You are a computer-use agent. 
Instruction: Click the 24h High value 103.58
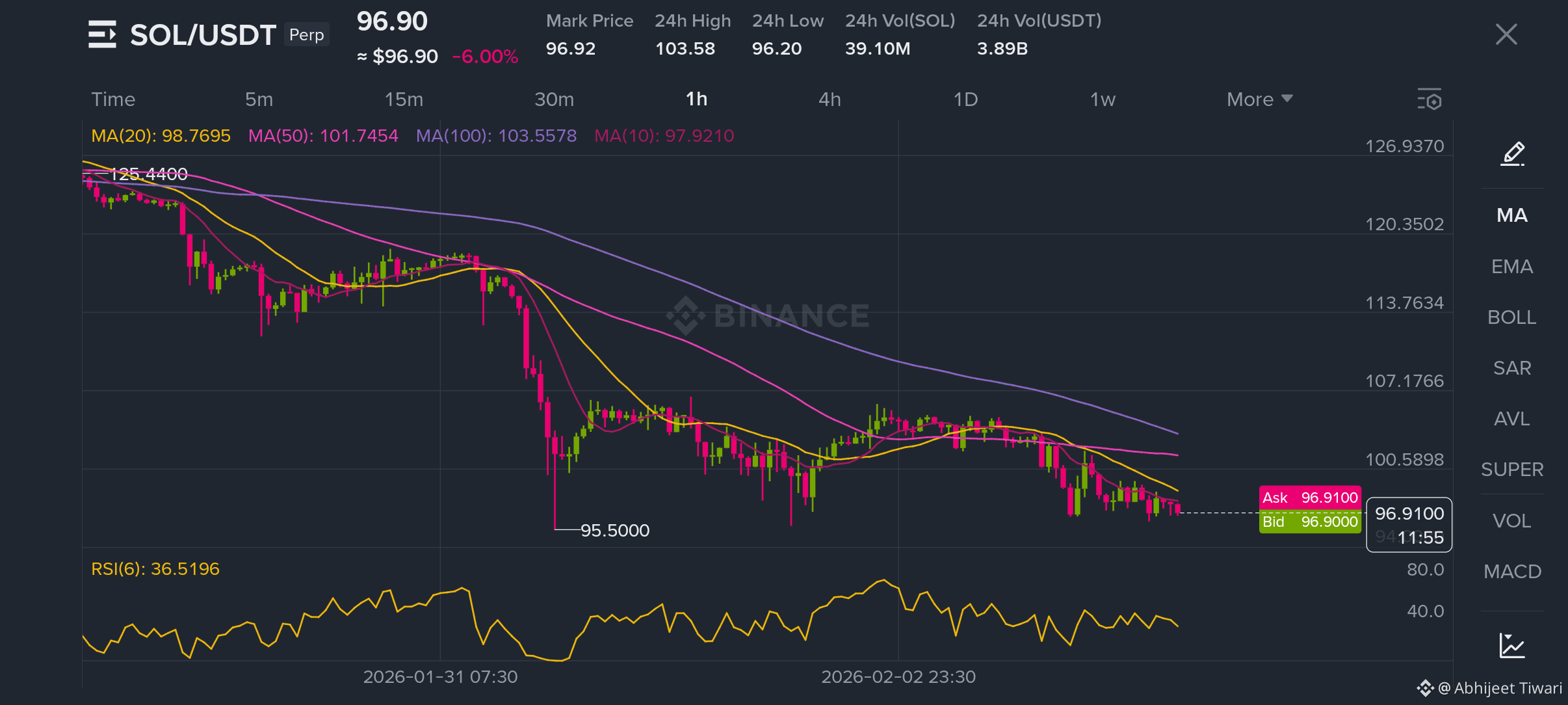685,49
